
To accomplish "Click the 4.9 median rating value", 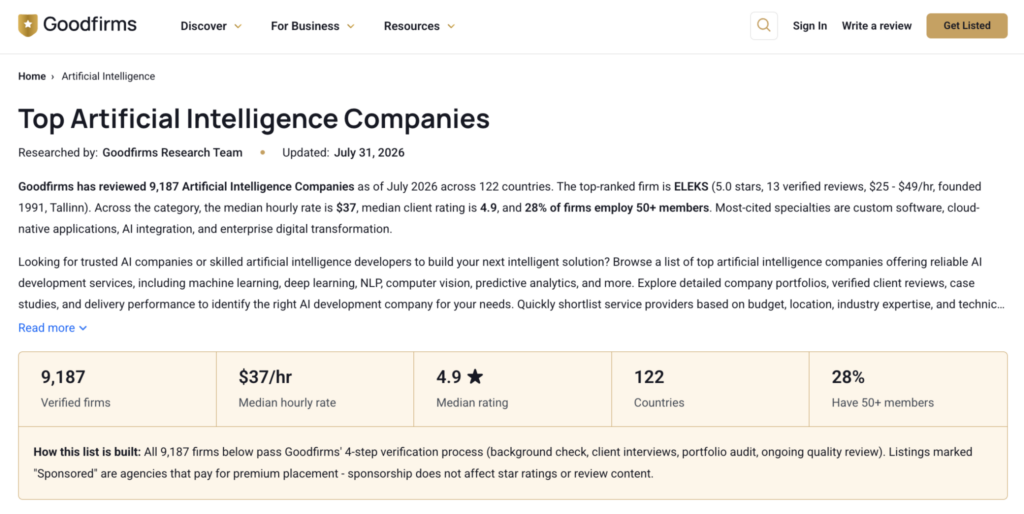I will point(449,377).
